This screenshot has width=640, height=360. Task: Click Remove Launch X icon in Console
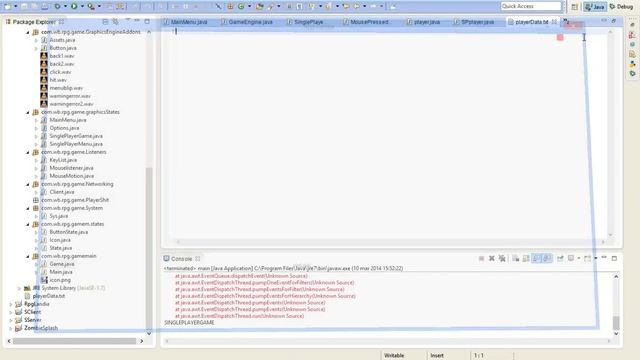491,258
